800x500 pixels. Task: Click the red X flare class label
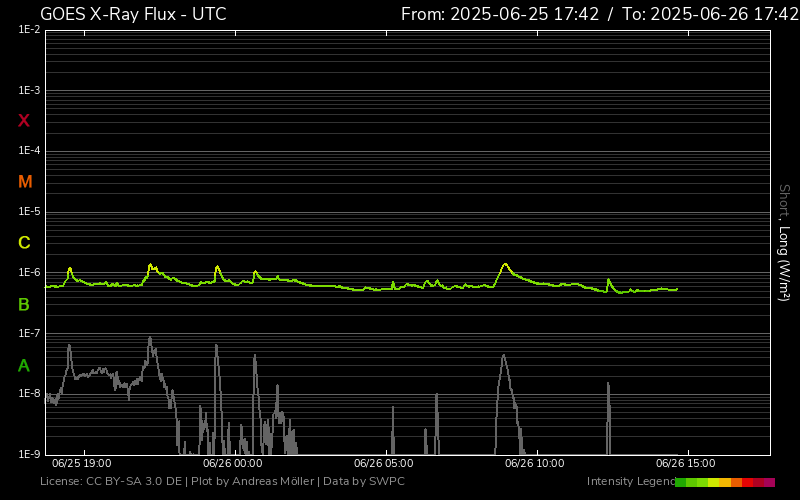[x=24, y=121]
